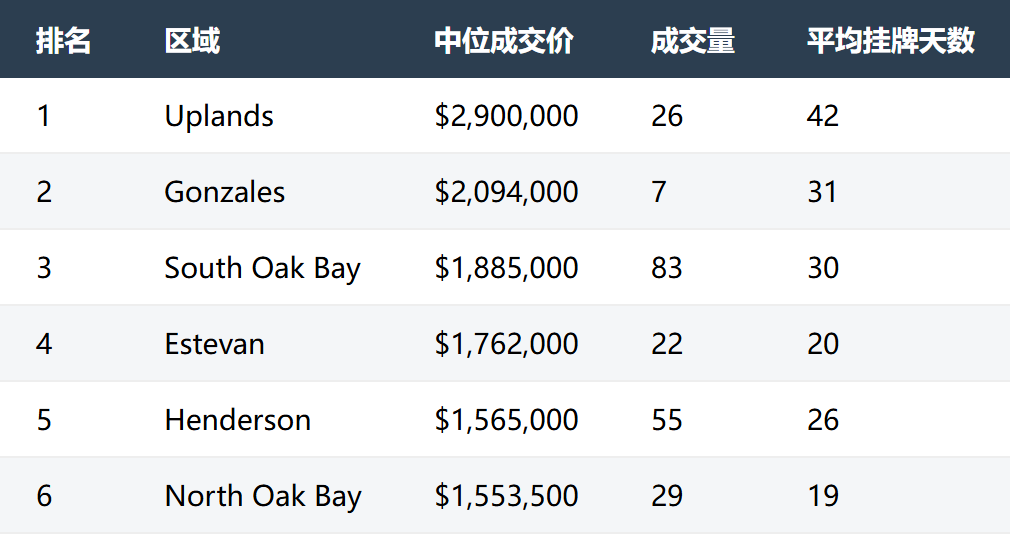Select the $1,553,500 price cell
This screenshot has width=1012, height=534.
tap(506, 496)
